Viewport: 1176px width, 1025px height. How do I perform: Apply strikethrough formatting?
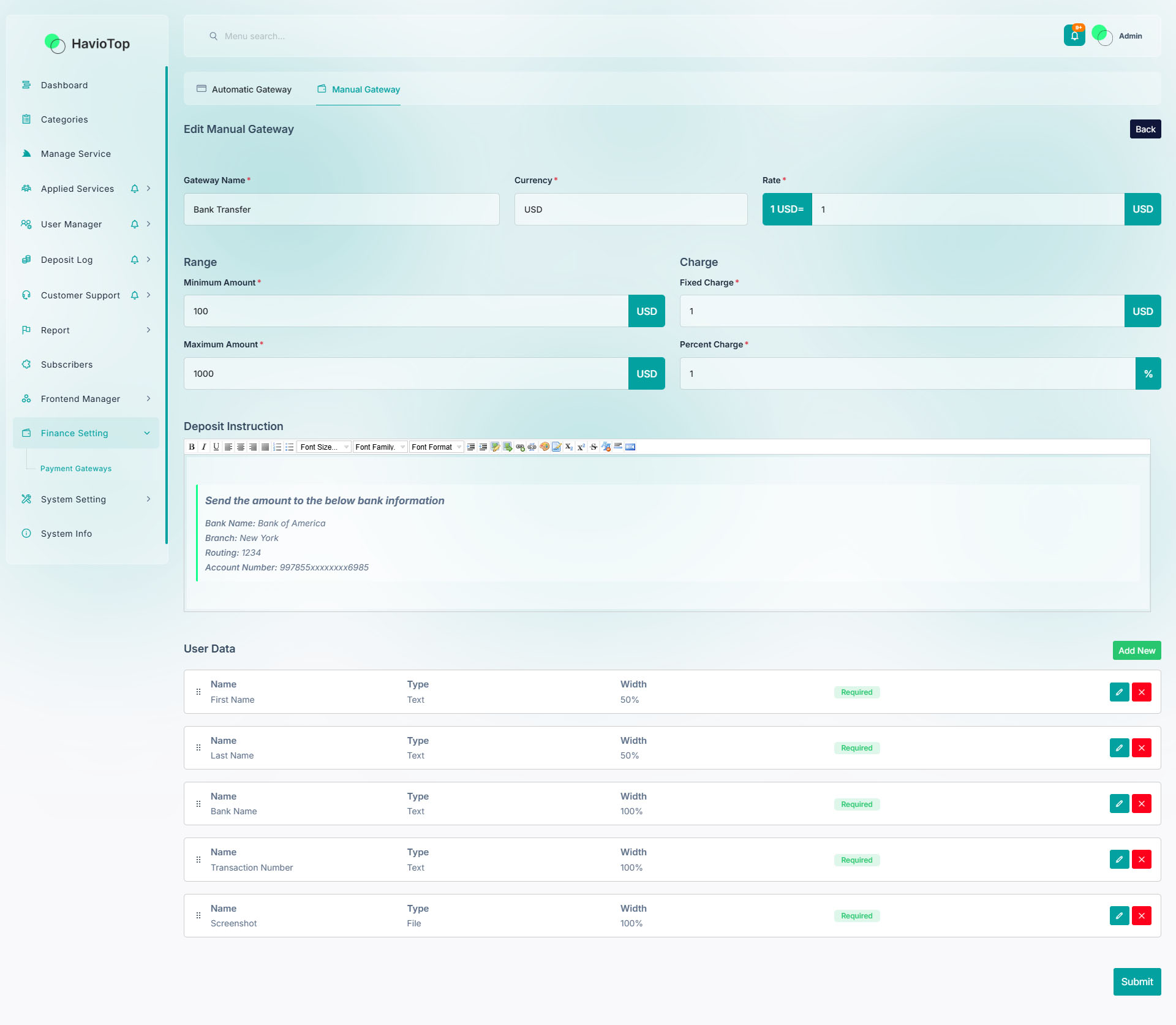(x=594, y=447)
